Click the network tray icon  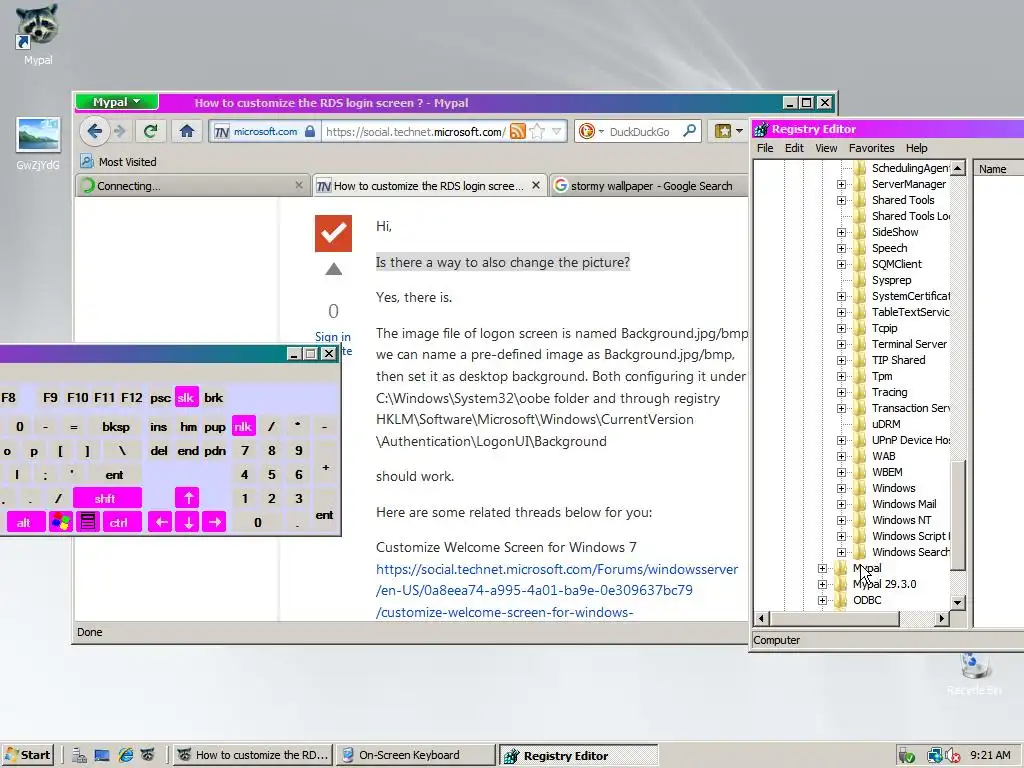pyautogui.click(x=935, y=756)
